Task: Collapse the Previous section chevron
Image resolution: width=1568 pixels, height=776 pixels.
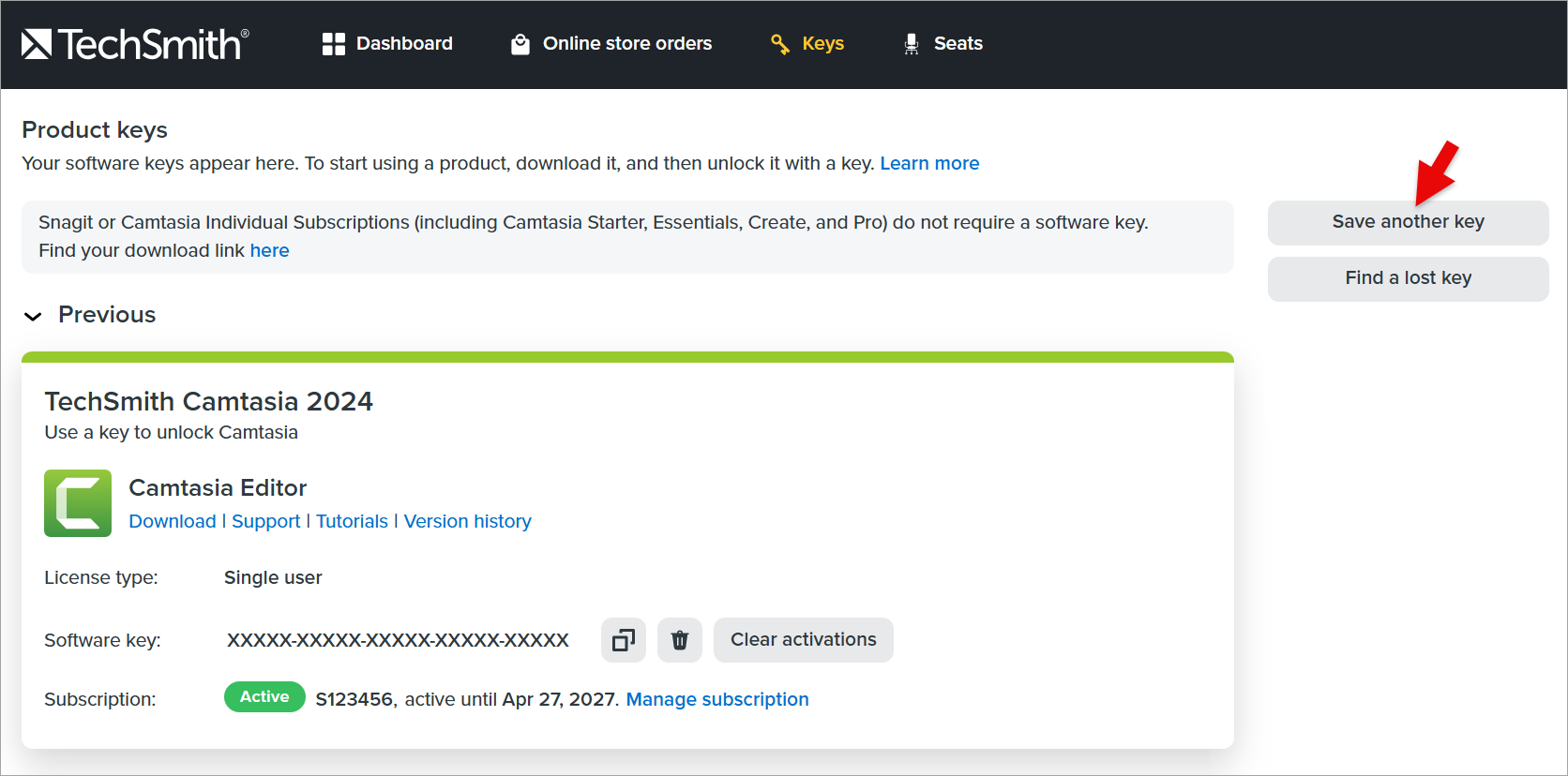Action: pyautogui.click(x=33, y=316)
